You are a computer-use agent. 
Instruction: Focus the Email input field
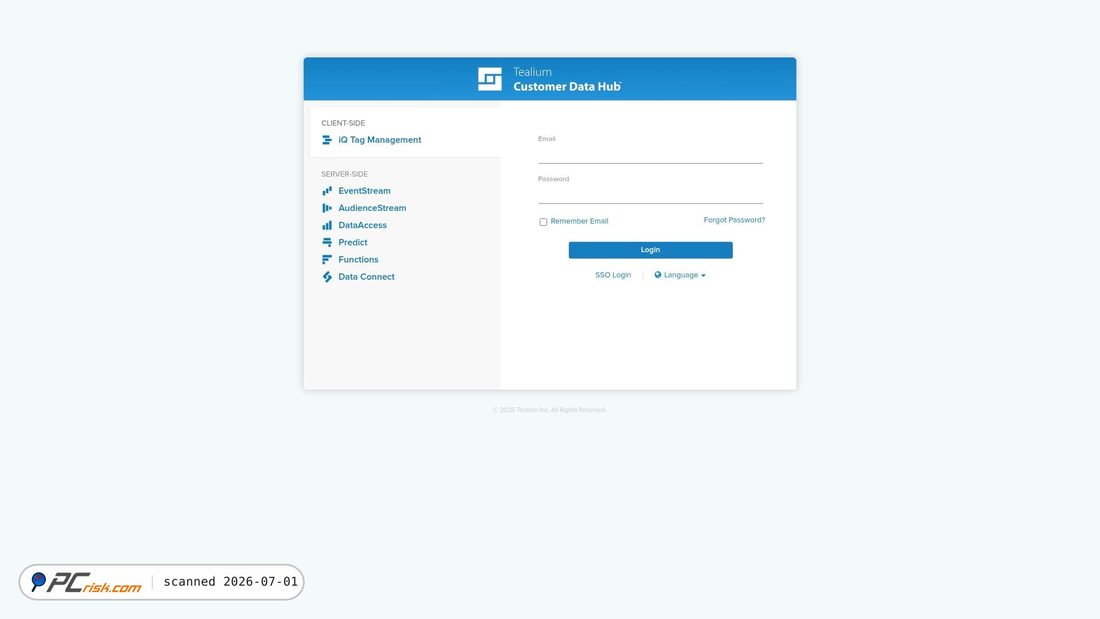tap(650, 154)
